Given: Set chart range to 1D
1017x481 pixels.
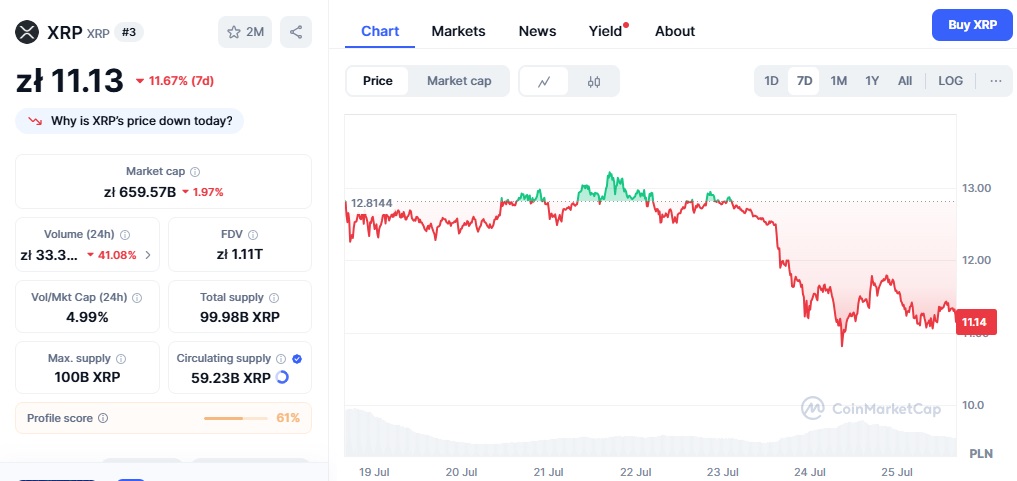Looking at the screenshot, I should [771, 81].
